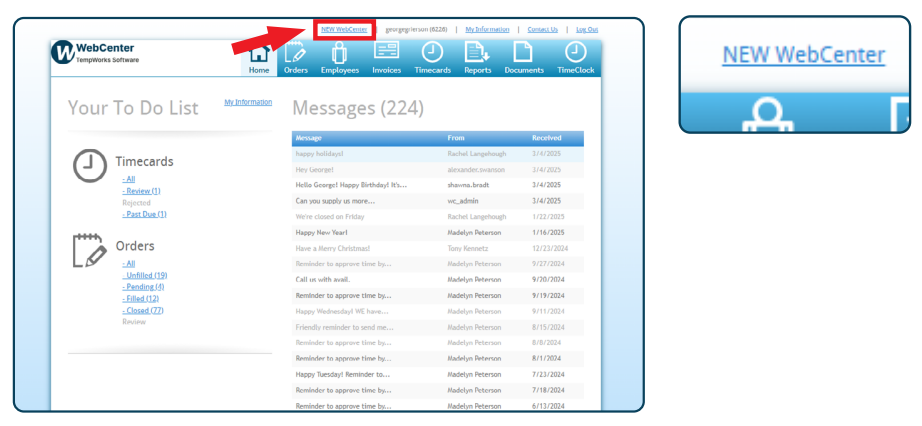Click the 12/23/2024 received date

click(x=549, y=248)
